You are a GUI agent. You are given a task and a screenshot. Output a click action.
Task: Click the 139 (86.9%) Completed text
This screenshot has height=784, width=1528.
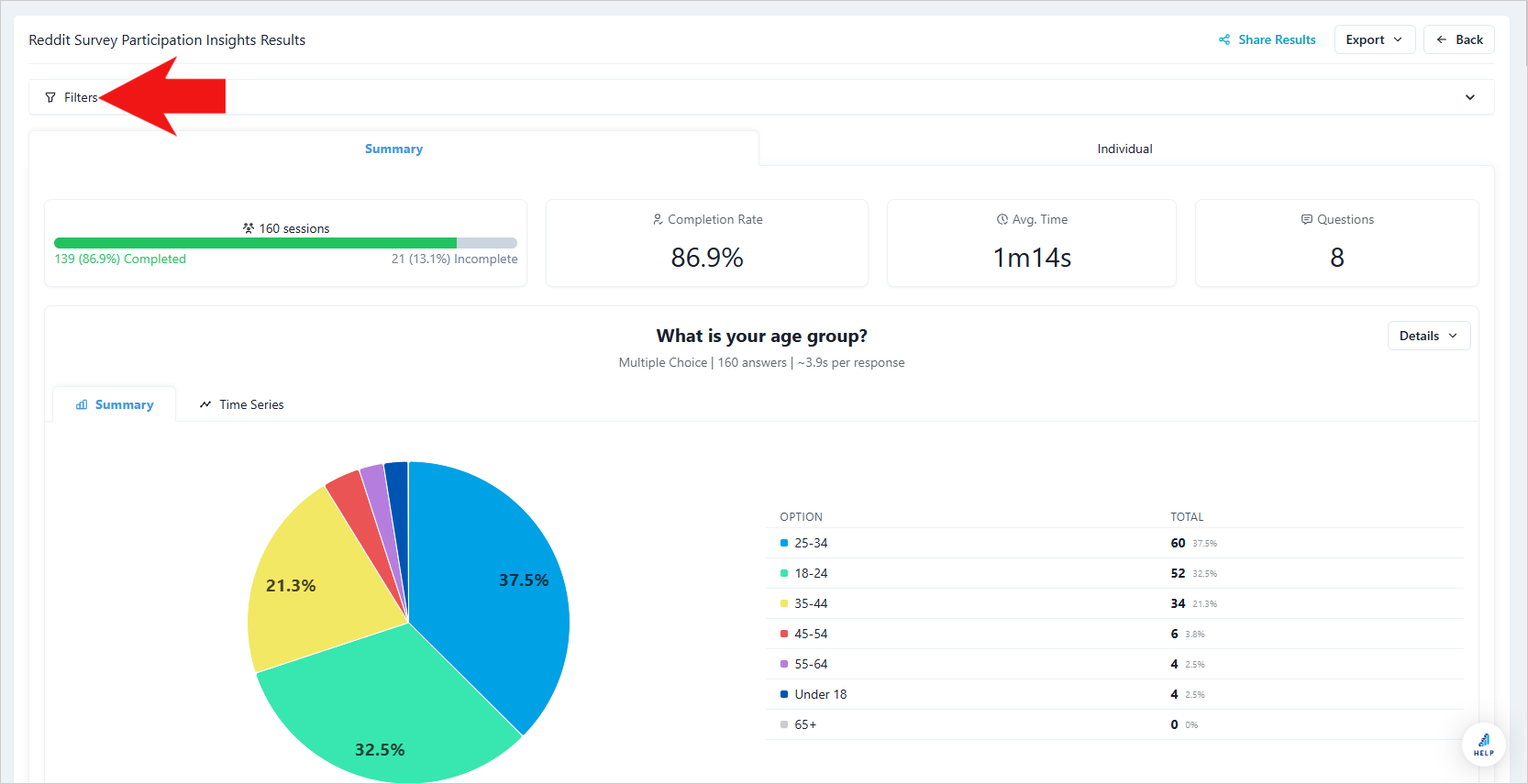pos(120,259)
